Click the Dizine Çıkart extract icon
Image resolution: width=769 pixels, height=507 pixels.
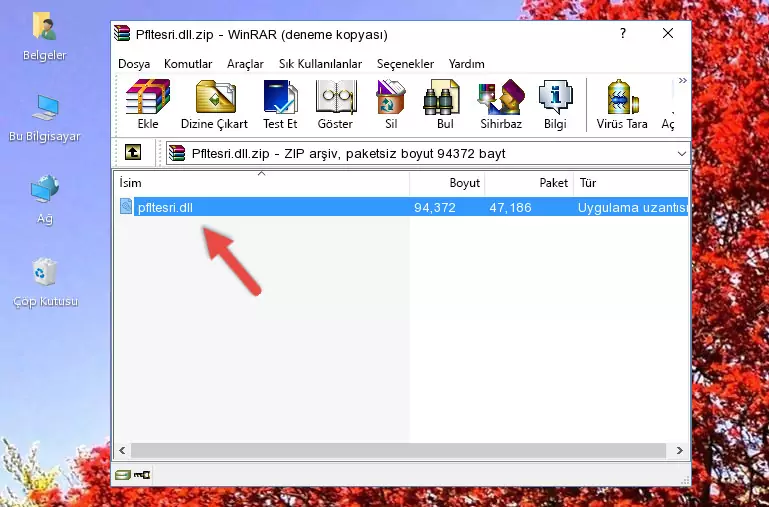pos(215,104)
